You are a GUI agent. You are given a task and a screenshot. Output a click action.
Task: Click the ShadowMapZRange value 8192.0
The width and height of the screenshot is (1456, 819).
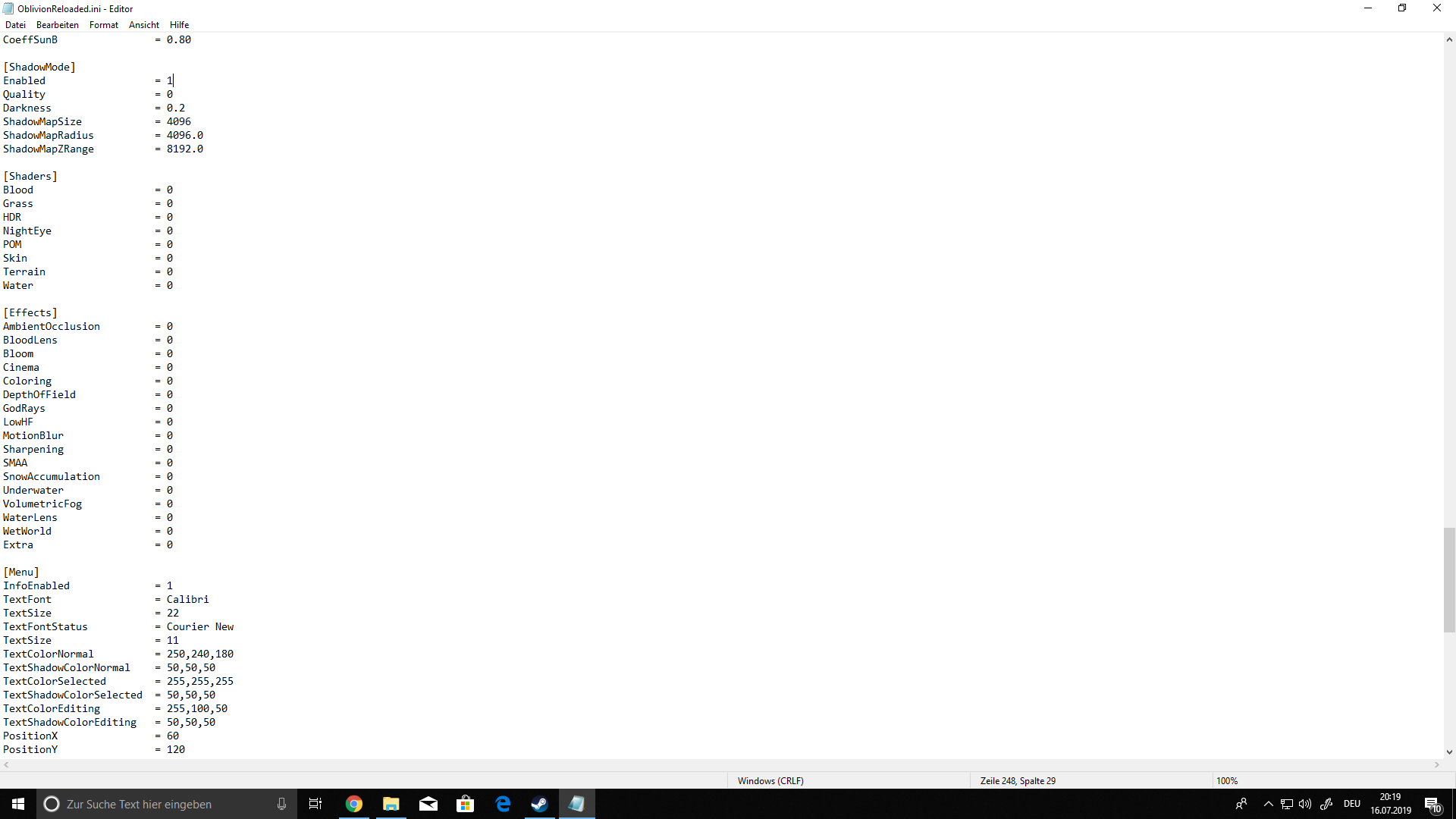[185, 149]
